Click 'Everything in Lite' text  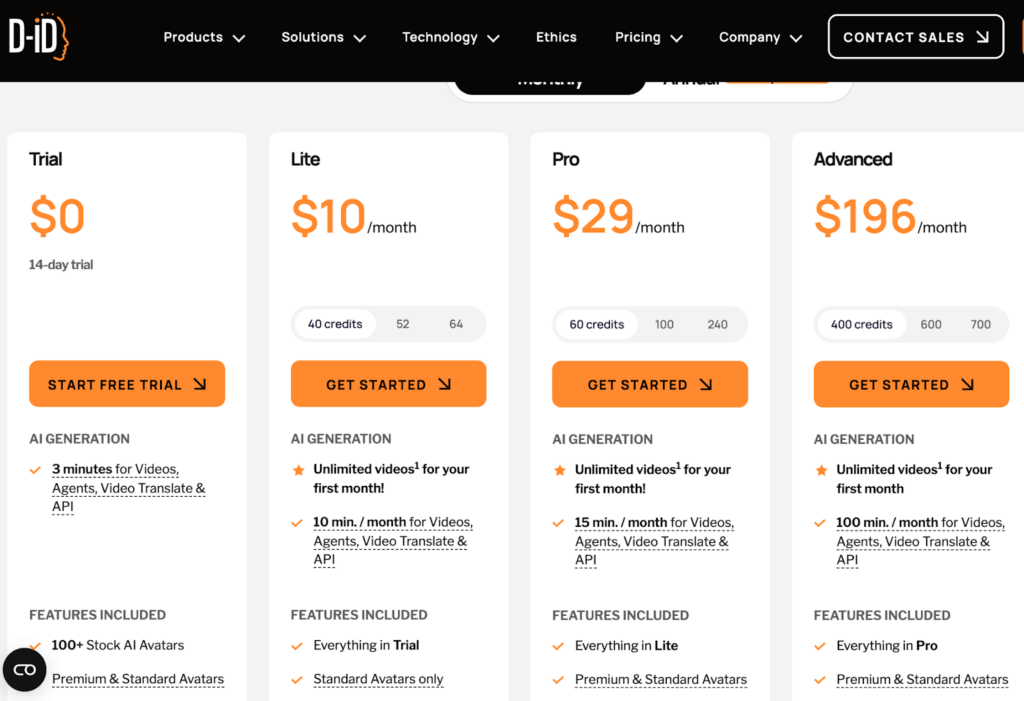626,645
